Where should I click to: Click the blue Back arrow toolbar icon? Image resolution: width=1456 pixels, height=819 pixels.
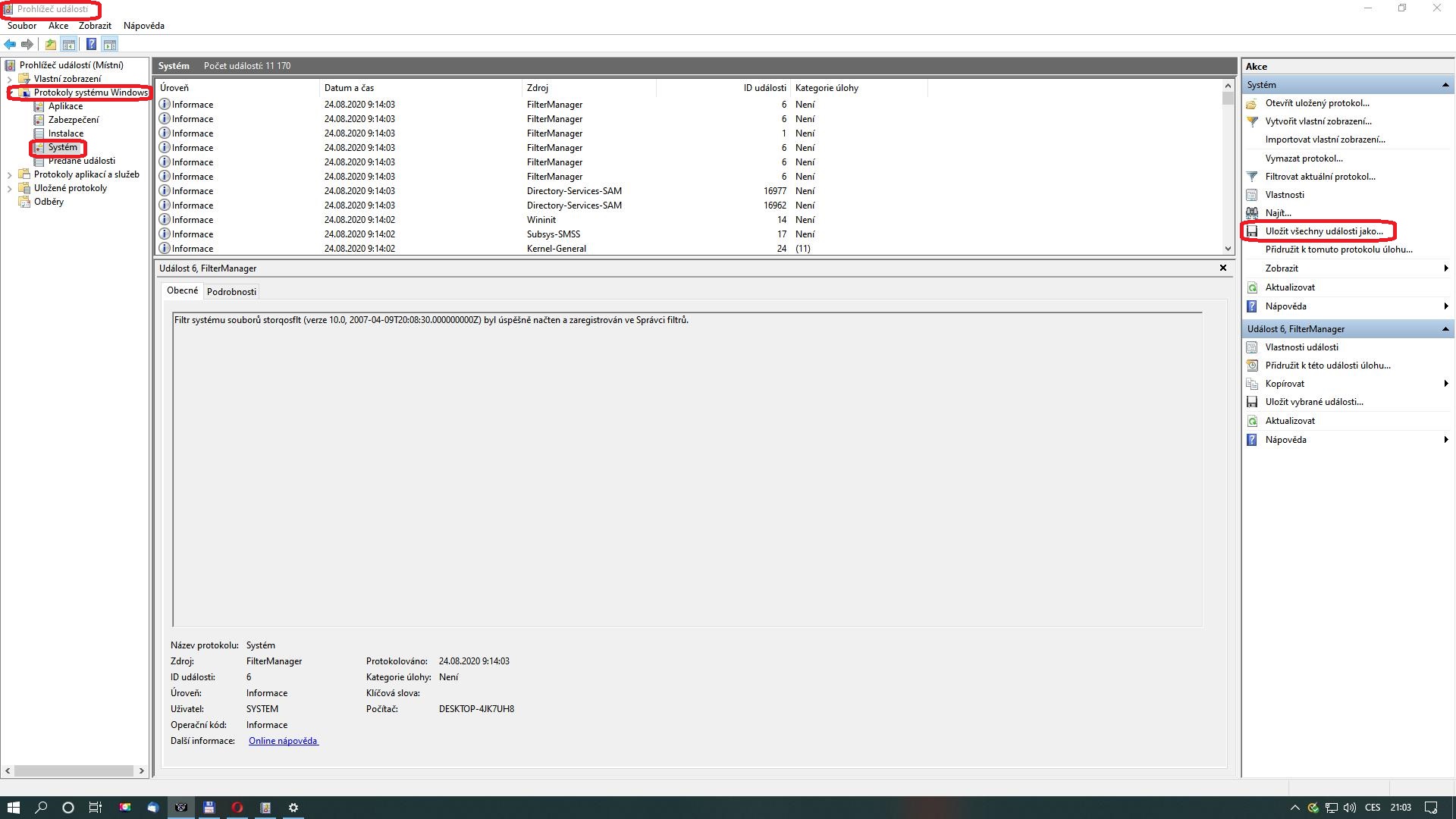(x=10, y=44)
